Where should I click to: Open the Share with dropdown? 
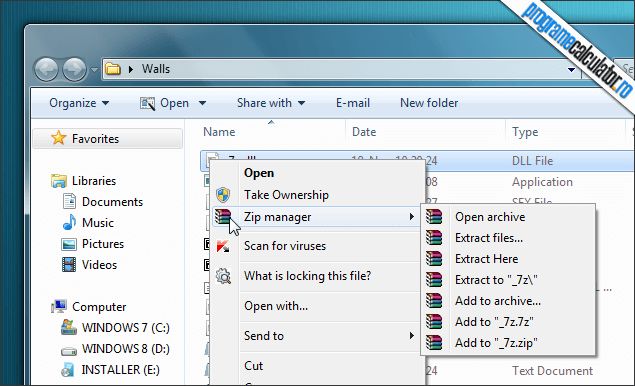[271, 103]
